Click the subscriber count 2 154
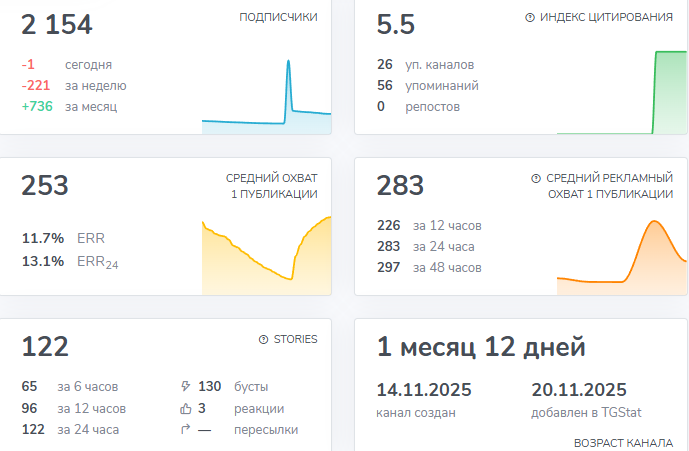The height and width of the screenshot is (451, 689). click(57, 25)
